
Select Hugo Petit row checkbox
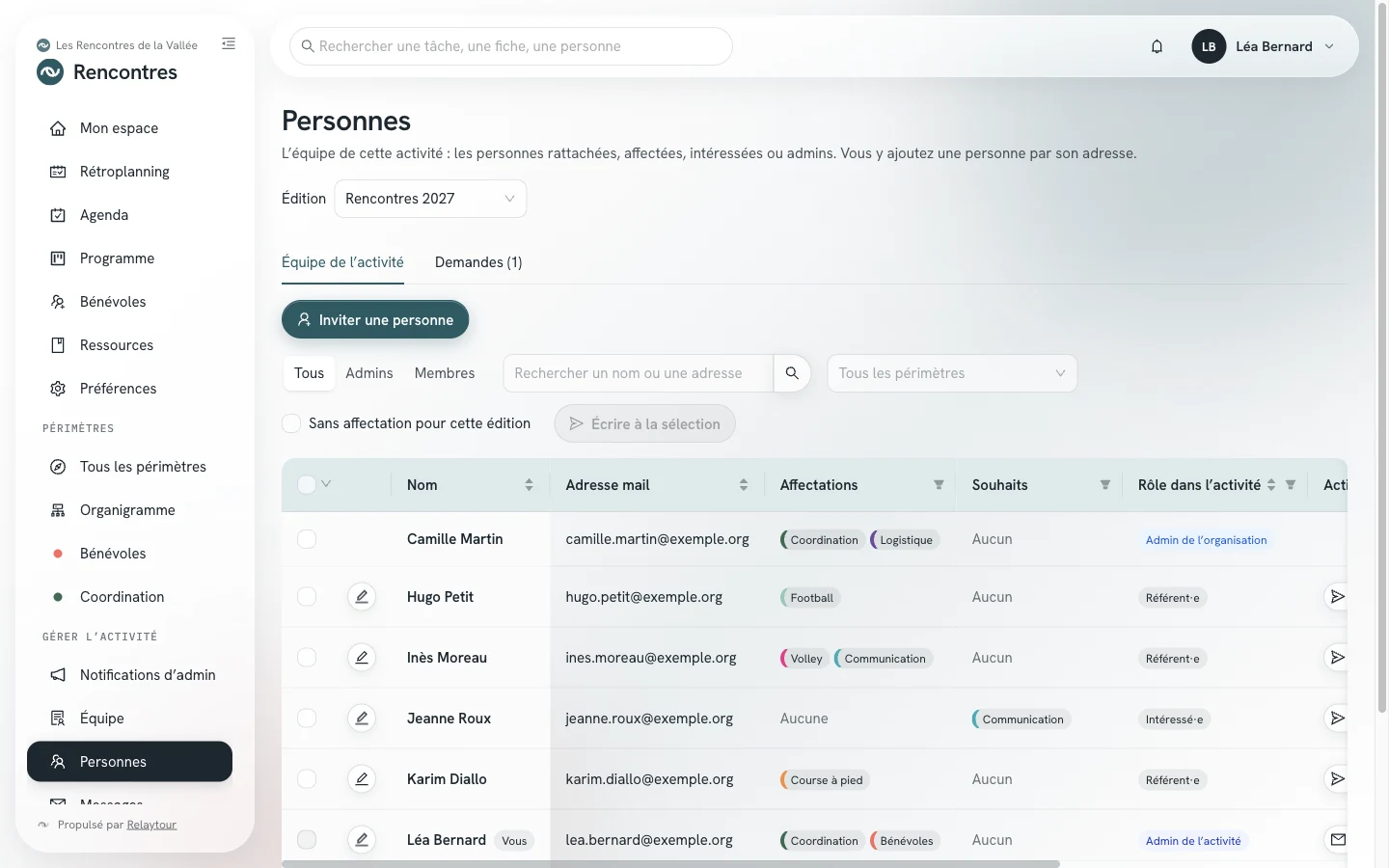(307, 597)
